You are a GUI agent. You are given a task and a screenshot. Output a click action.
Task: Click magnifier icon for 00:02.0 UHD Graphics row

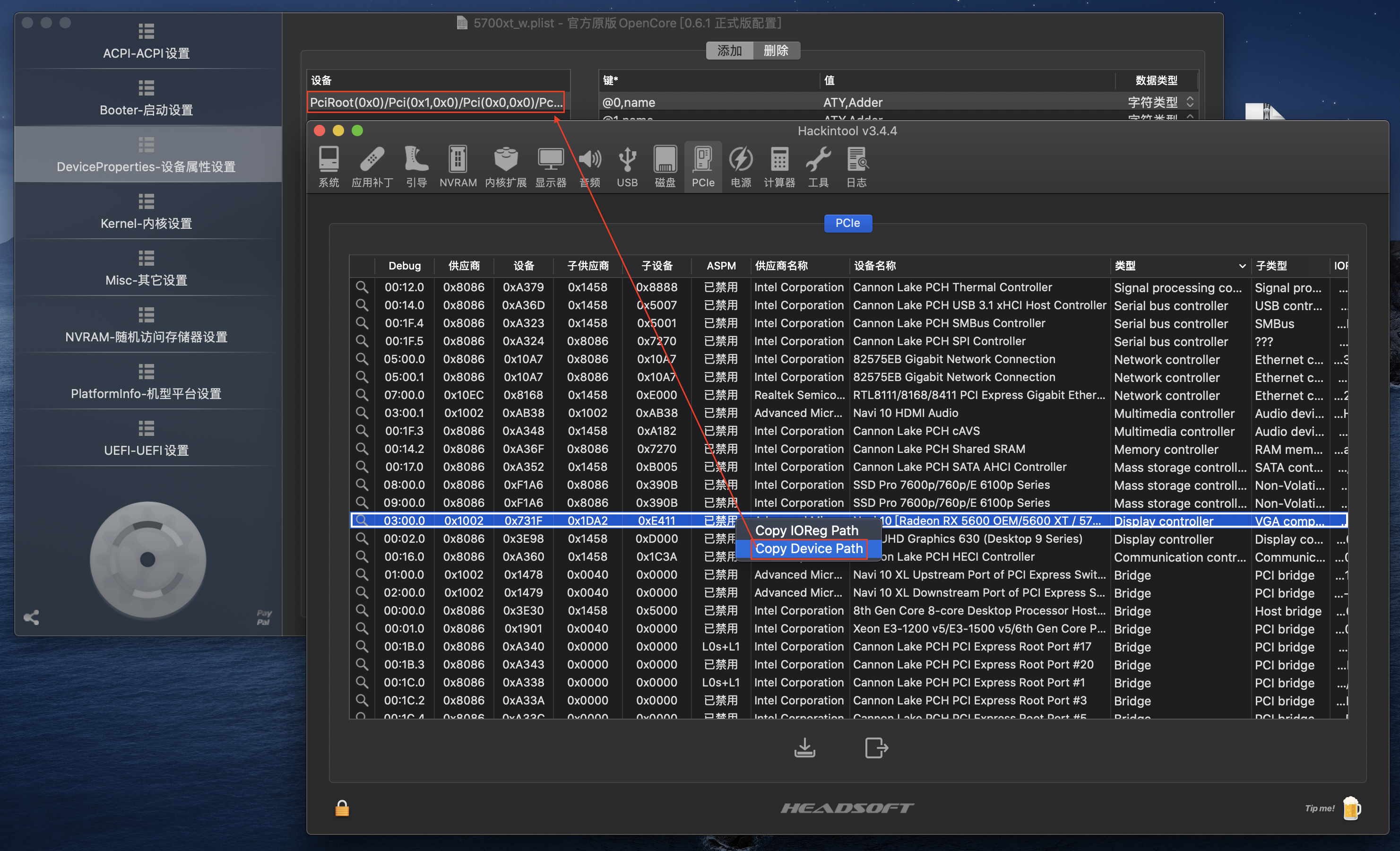coord(362,538)
